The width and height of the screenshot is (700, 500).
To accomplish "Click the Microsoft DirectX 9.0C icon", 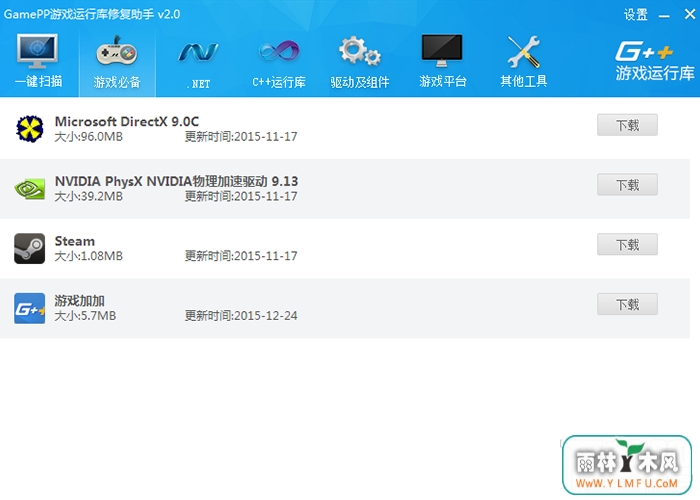I will (29, 129).
